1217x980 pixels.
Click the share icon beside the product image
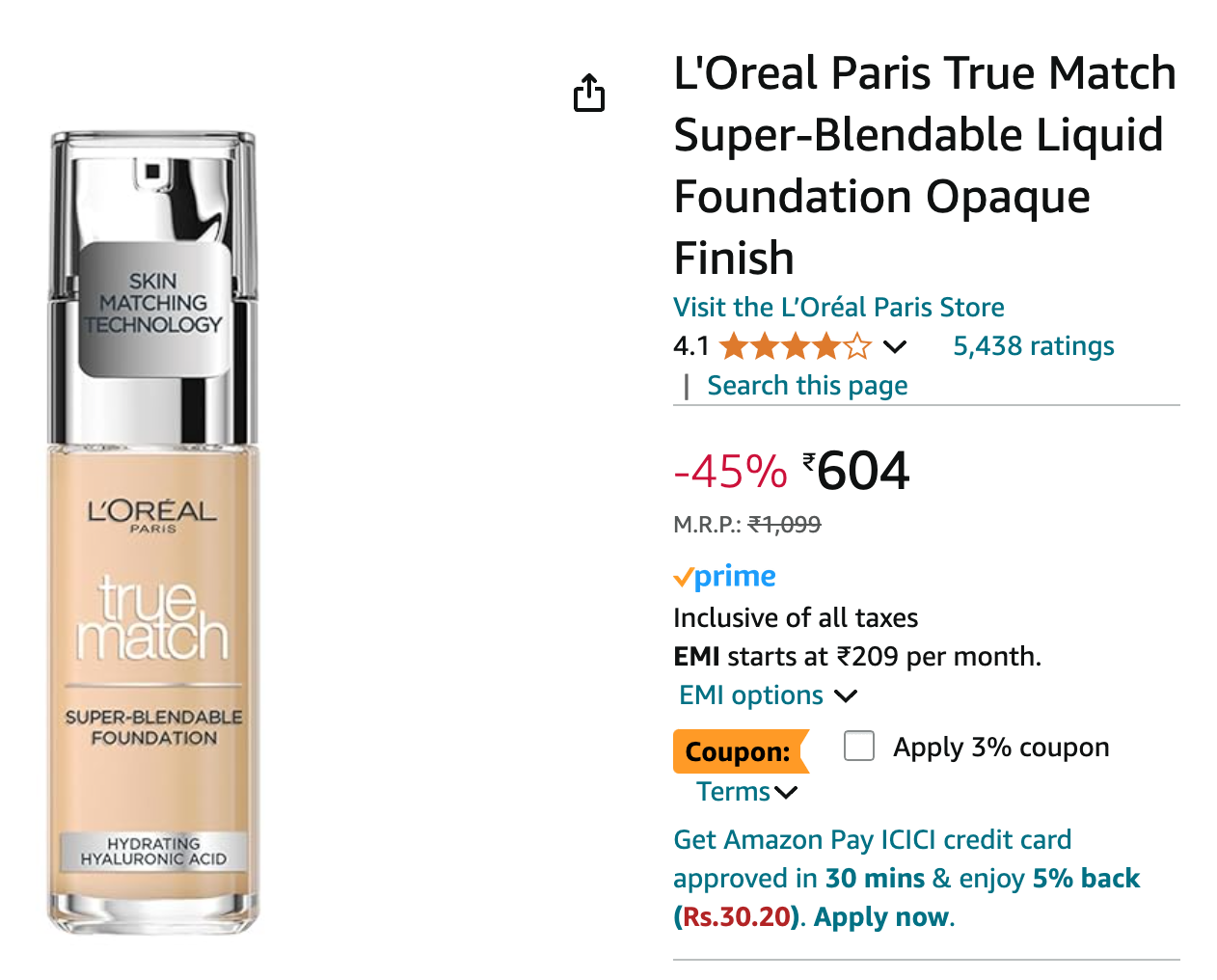589,93
